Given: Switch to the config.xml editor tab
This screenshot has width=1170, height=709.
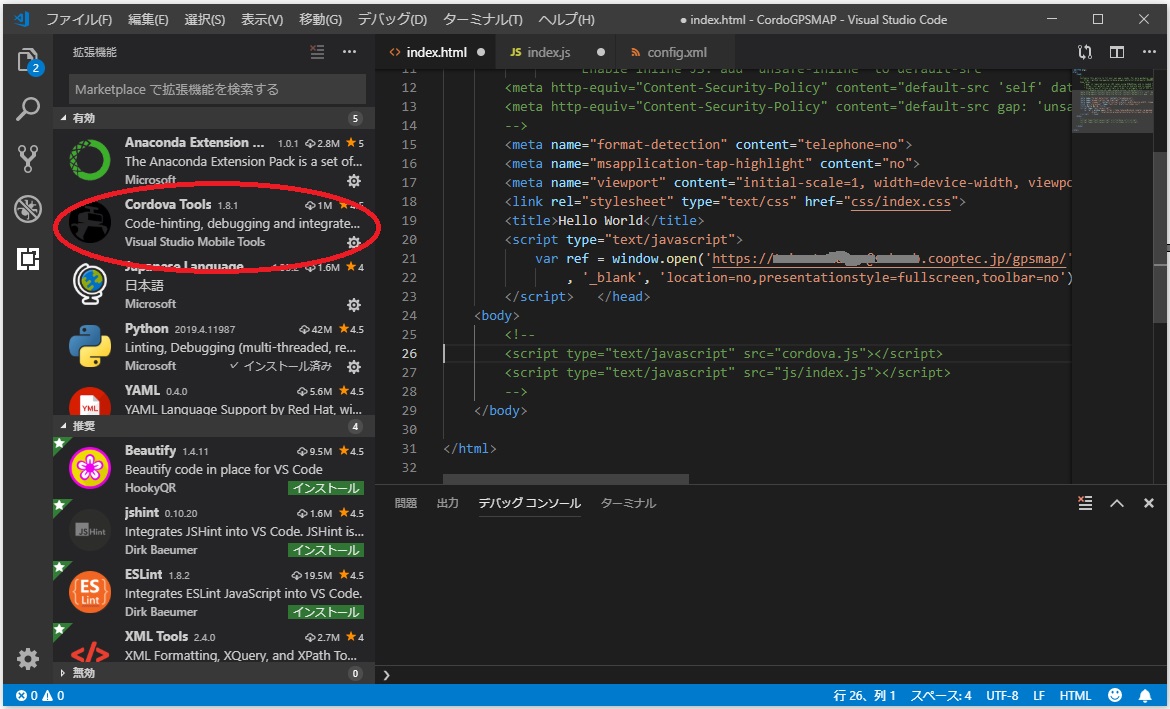Looking at the screenshot, I should click(676, 52).
